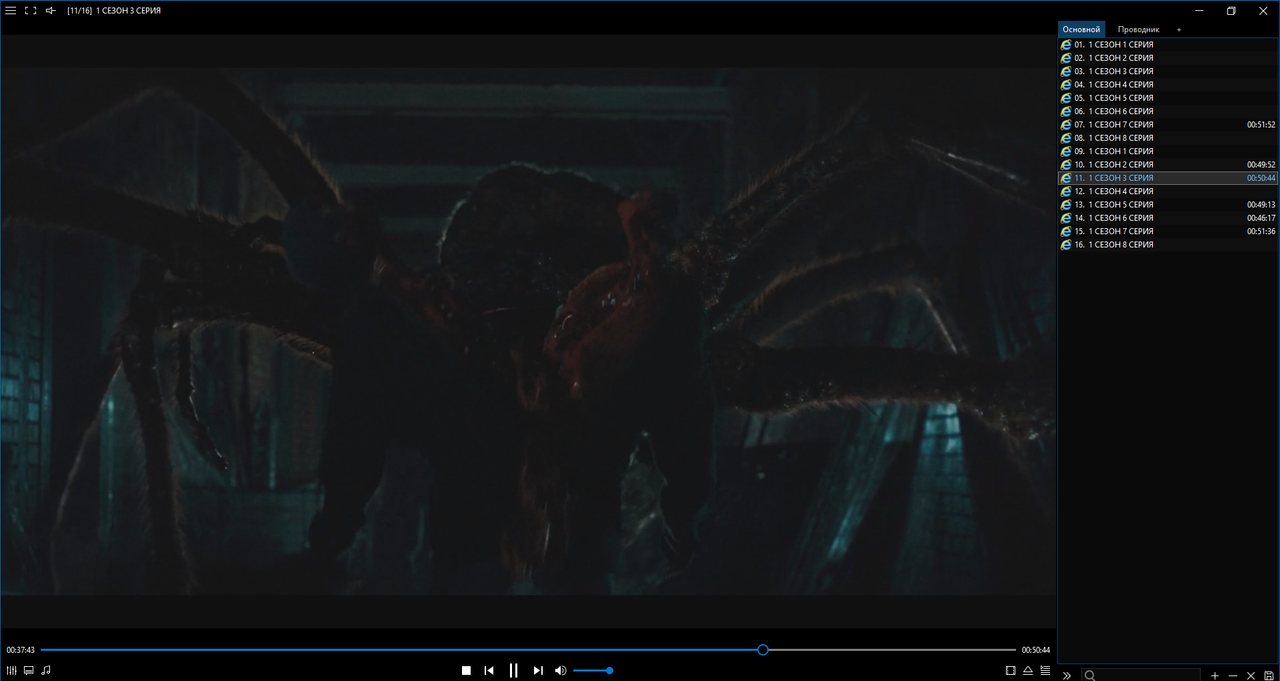Mute audio with the speaker icon
This screenshot has height=681, width=1280.
(x=561, y=670)
